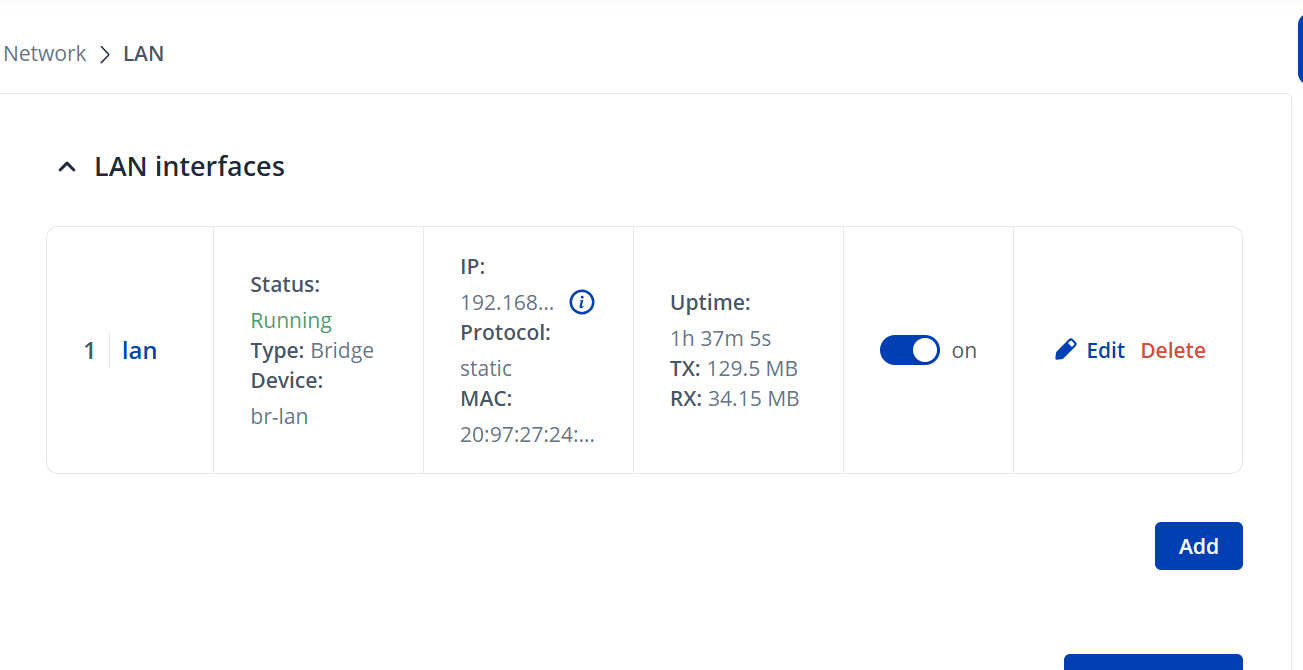This screenshot has width=1303, height=670.
Task: Click the info icon beside the IP address
Action: [x=582, y=302]
